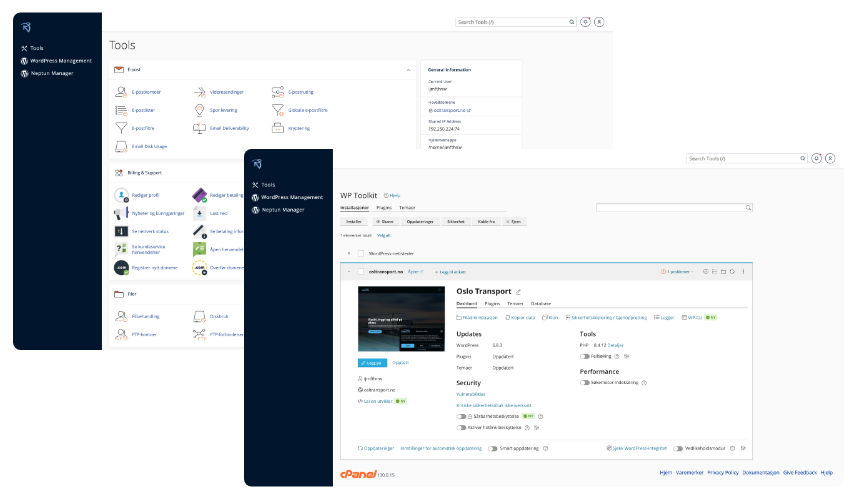Image resolution: width=859 pixels, height=500 pixels.
Task: Check the oslotransport.no site checkbox
Action: coord(360,271)
